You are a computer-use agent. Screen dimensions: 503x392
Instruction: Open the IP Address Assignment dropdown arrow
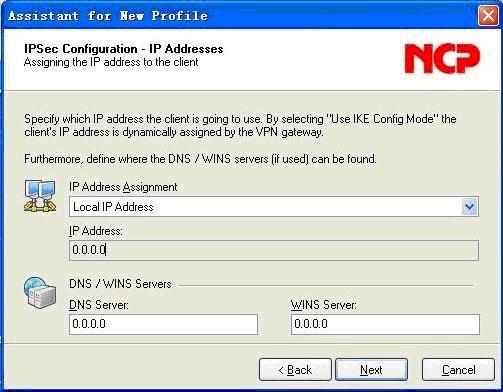click(x=470, y=207)
